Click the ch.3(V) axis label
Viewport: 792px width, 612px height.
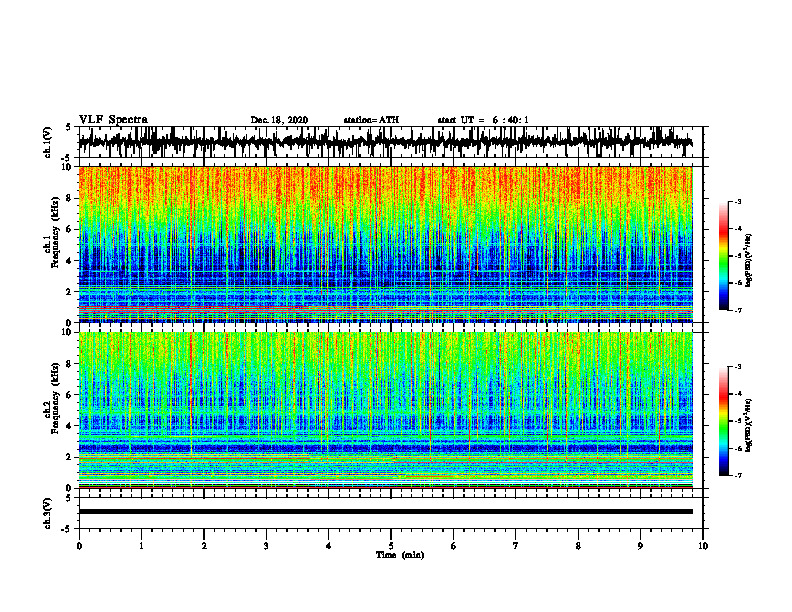[x=48, y=513]
